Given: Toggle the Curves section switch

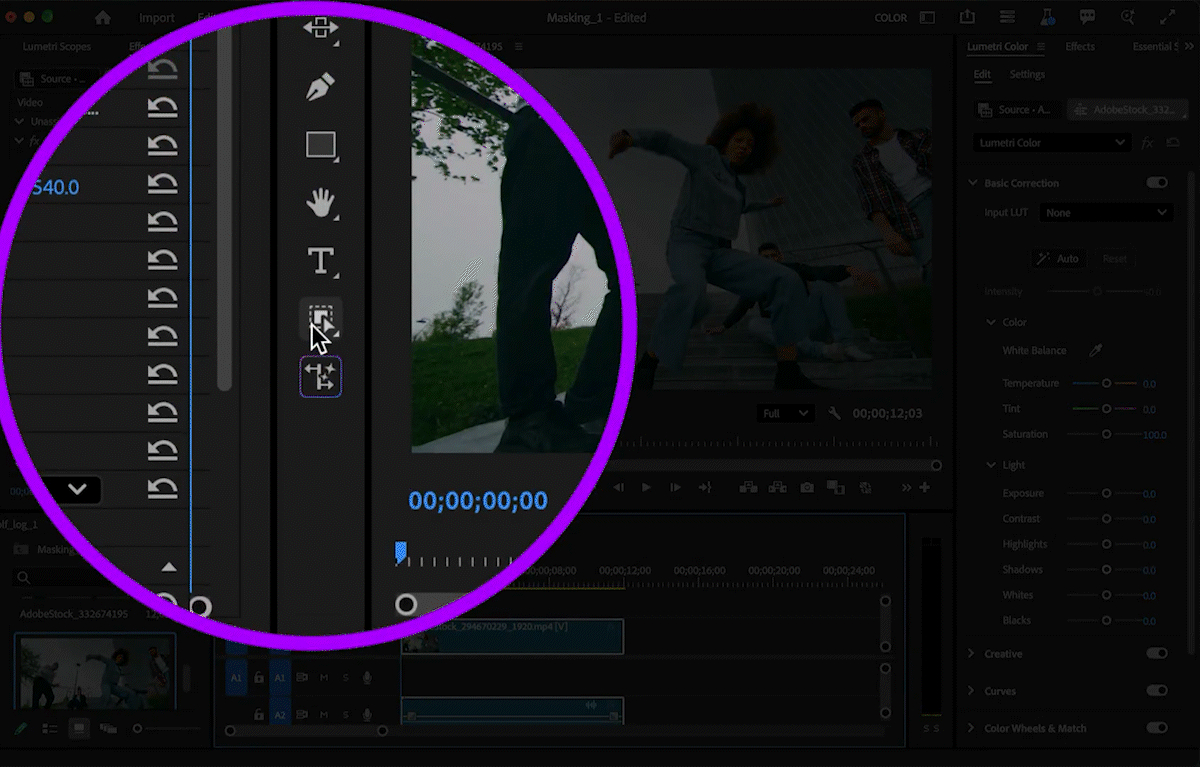Looking at the screenshot, I should (x=1157, y=691).
